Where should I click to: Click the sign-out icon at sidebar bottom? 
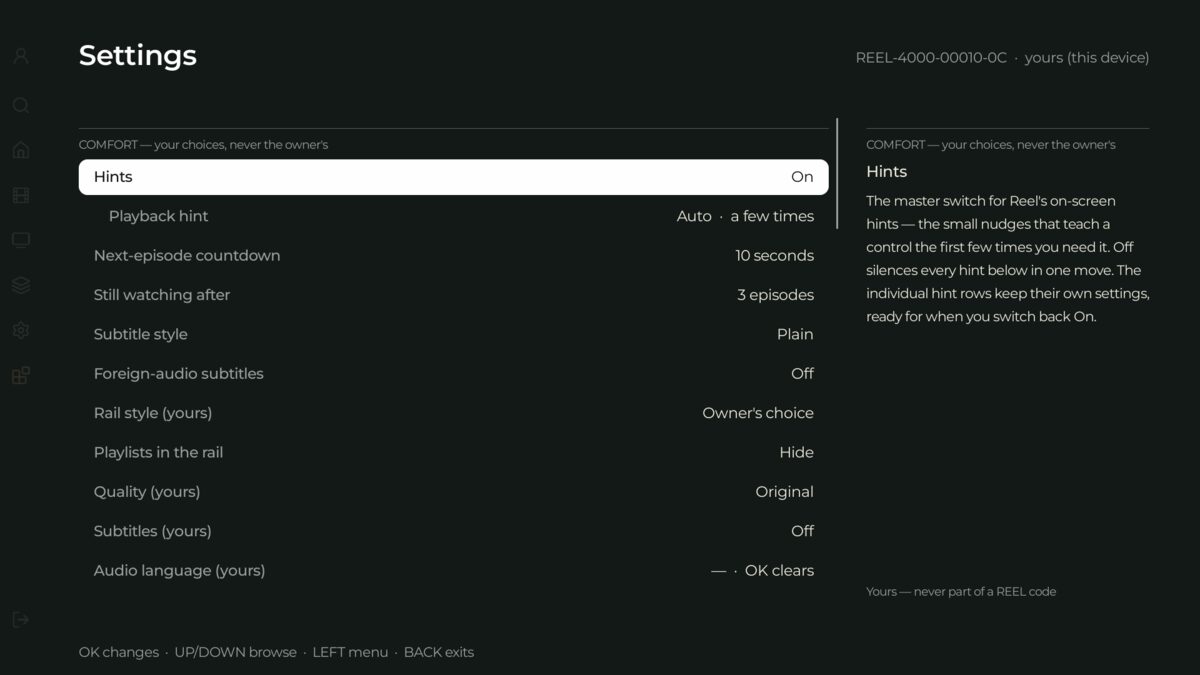pos(21,619)
